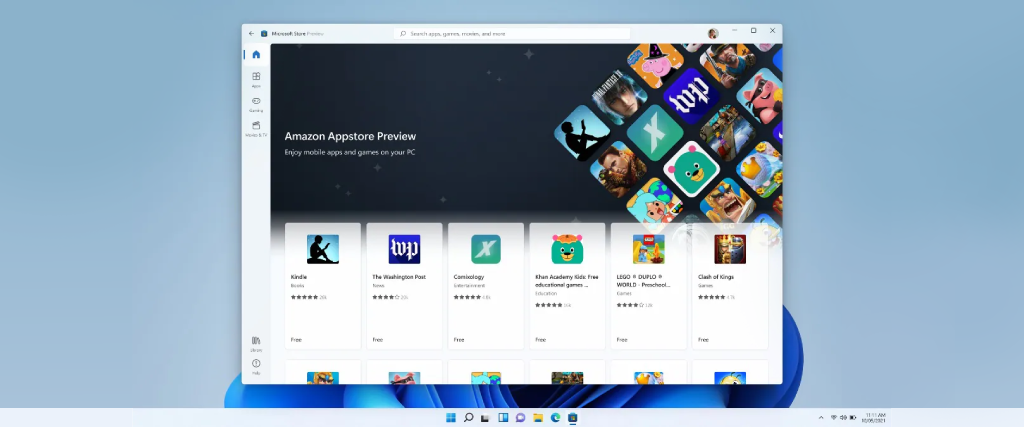Open Movies & TV in sidebar
Image resolution: width=1024 pixels, height=427 pixels.
(256, 129)
